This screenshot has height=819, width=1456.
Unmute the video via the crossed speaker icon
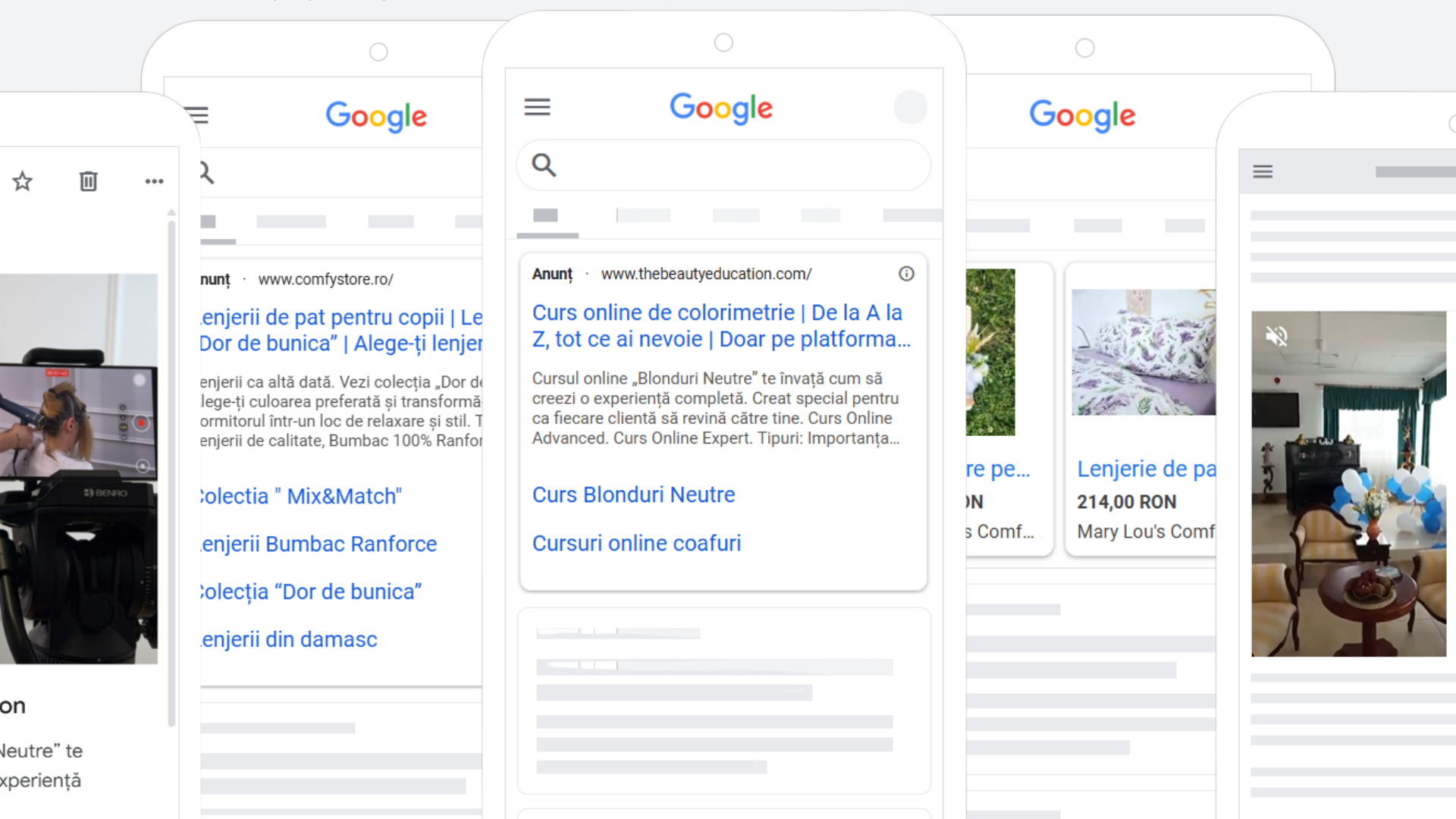[1276, 334]
